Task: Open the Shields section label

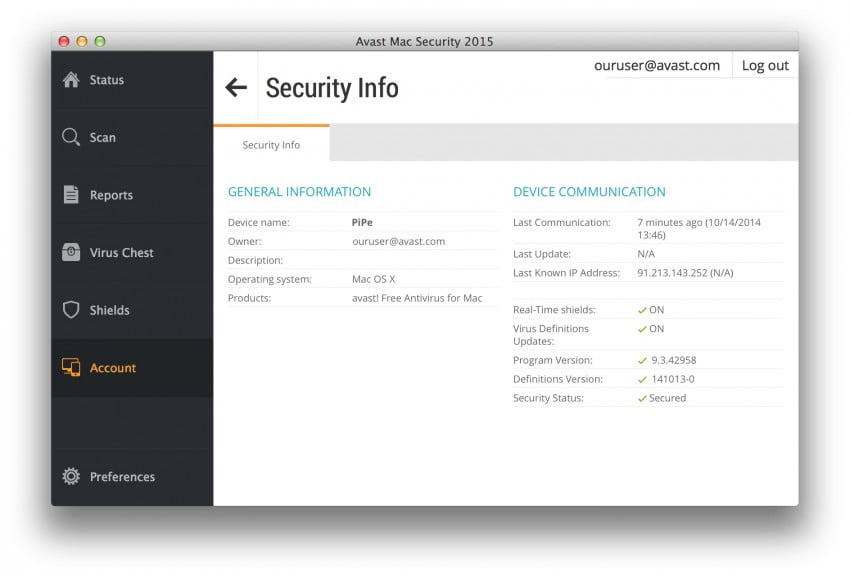Action: point(110,310)
